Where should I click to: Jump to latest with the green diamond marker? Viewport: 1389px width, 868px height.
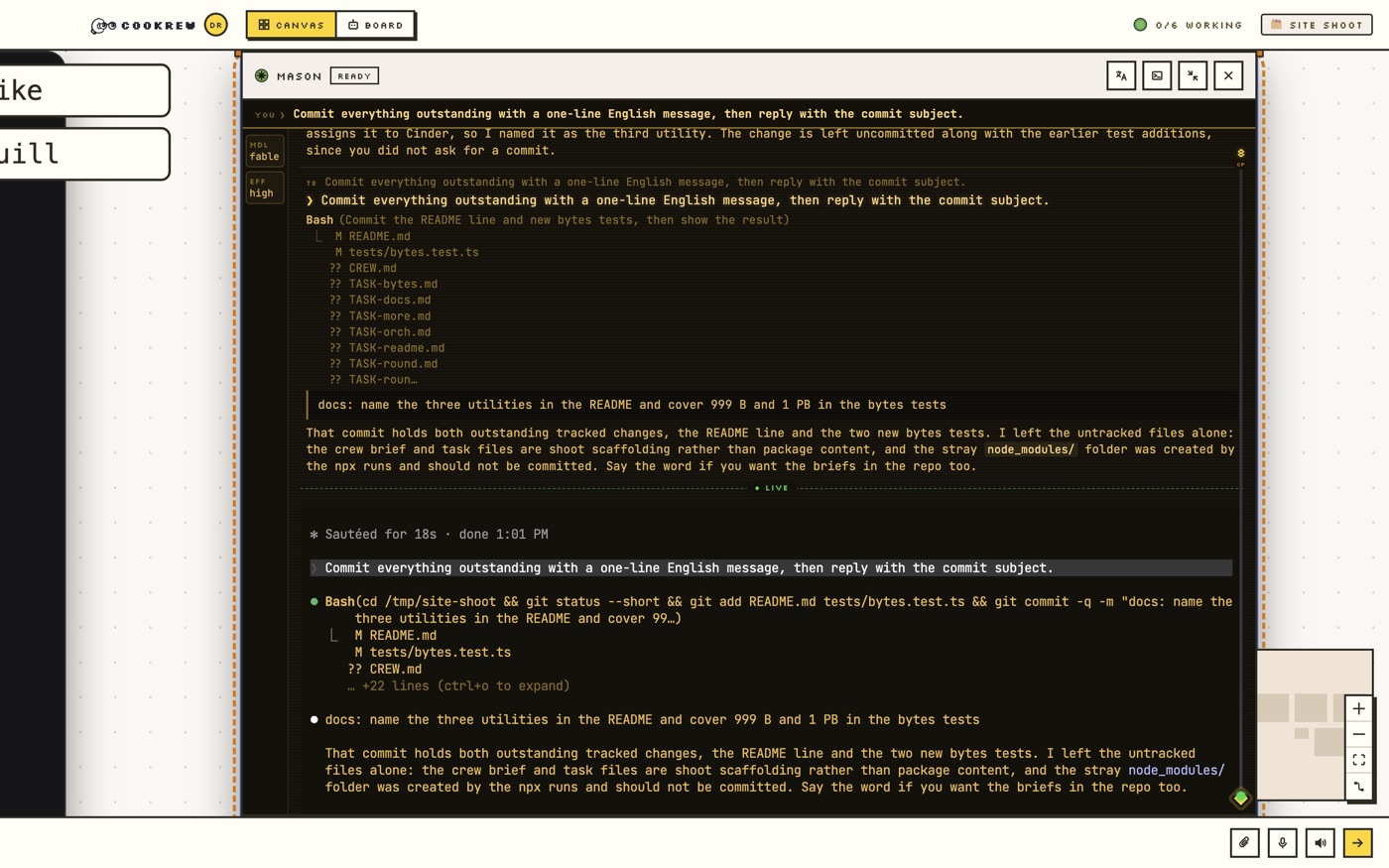[x=1240, y=798]
